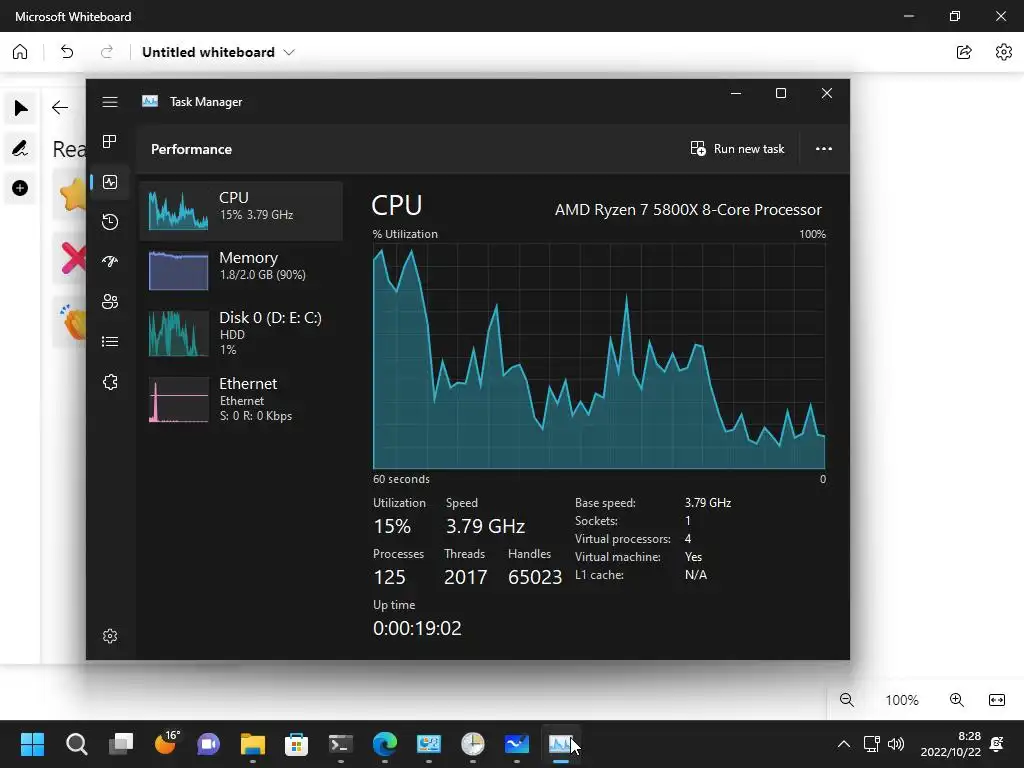Image resolution: width=1024 pixels, height=768 pixels.
Task: Click Base speed 3.79 GHz value
Action: 708,503
